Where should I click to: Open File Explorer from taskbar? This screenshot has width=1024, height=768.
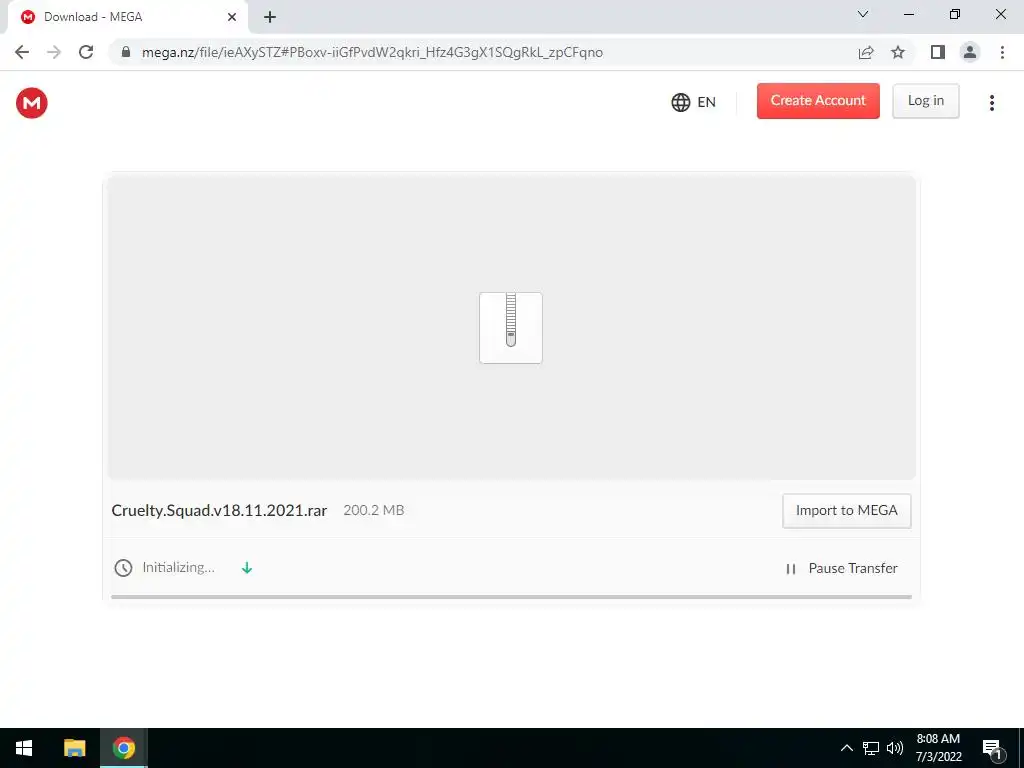(74, 748)
